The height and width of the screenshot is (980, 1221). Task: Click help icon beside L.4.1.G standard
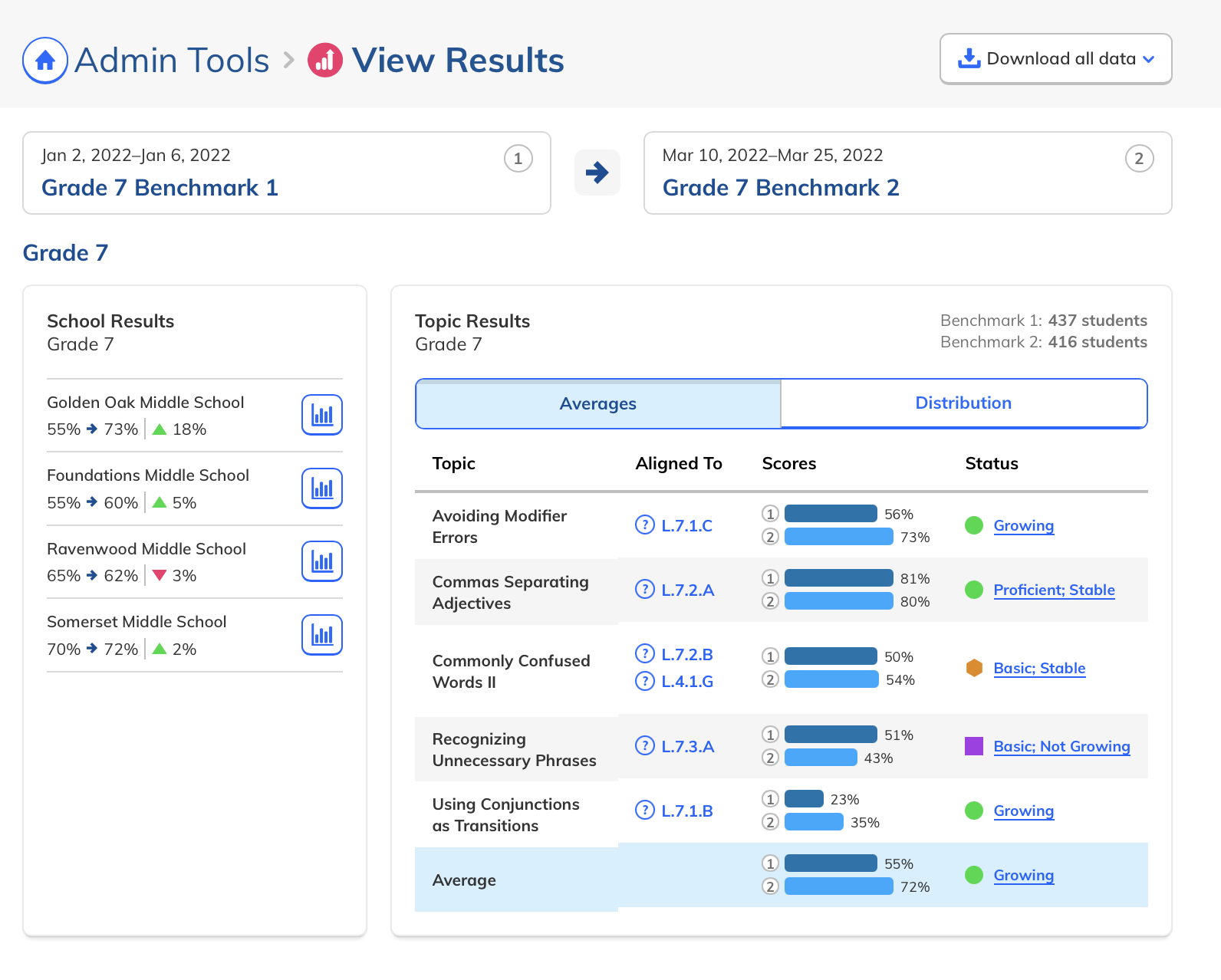pyautogui.click(x=645, y=681)
